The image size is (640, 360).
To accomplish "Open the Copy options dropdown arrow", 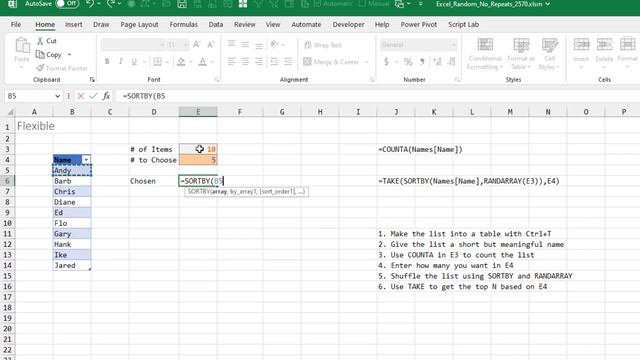I will (69, 54).
